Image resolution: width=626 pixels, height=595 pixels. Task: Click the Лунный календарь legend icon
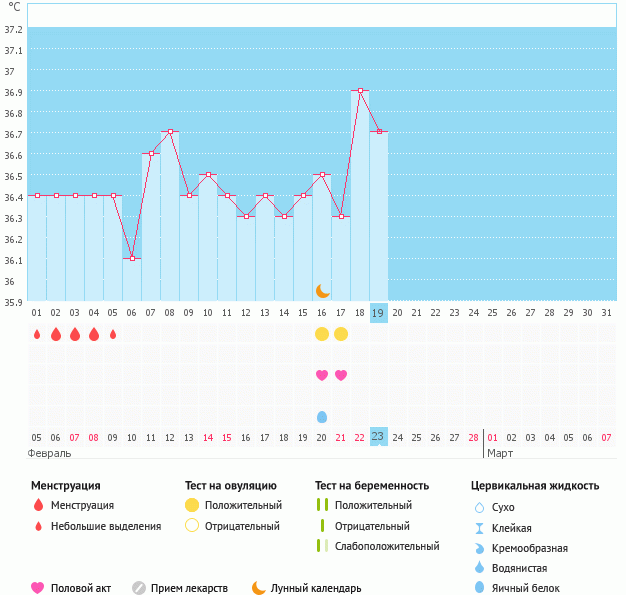[x=259, y=588]
